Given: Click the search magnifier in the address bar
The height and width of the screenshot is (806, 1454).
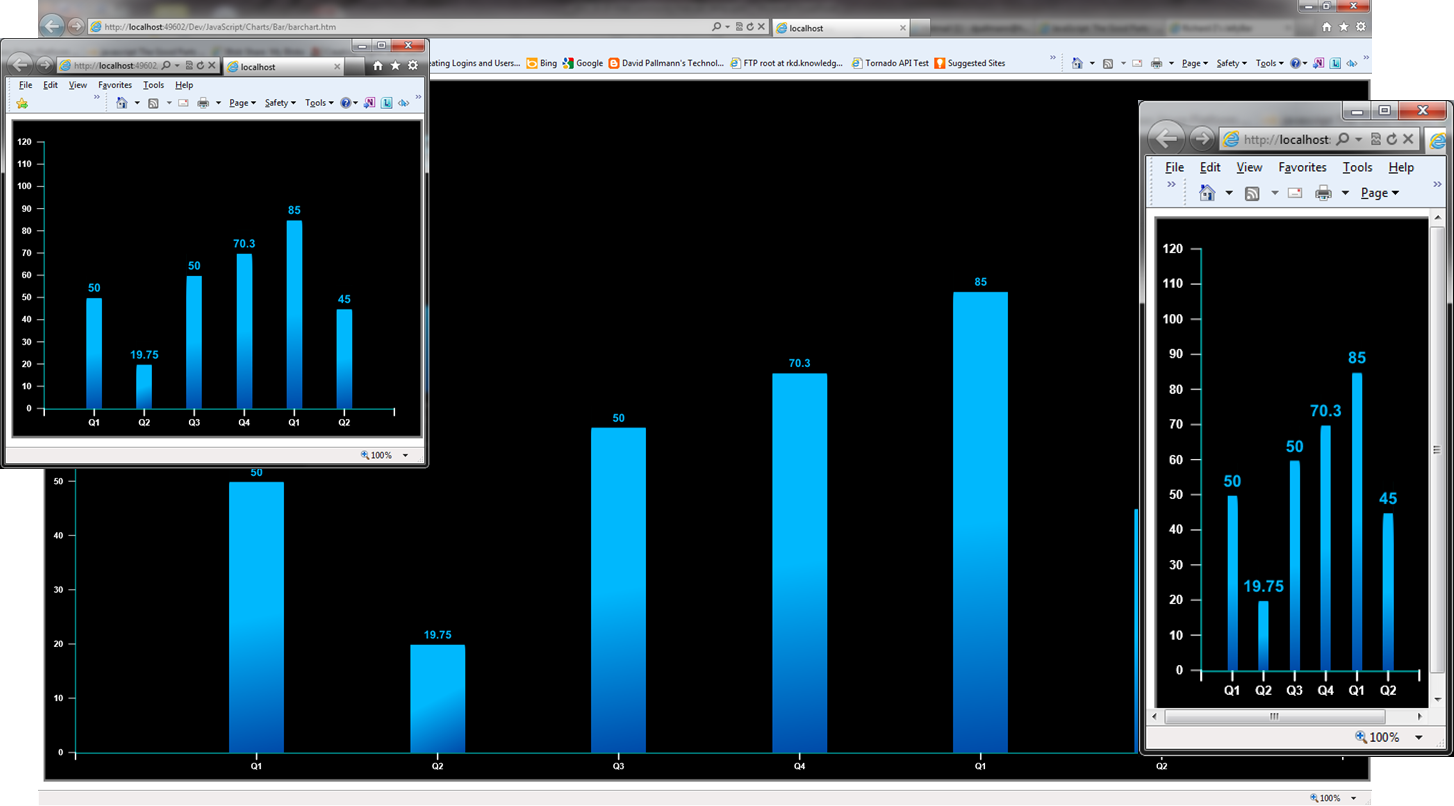Looking at the screenshot, I should pos(166,66).
